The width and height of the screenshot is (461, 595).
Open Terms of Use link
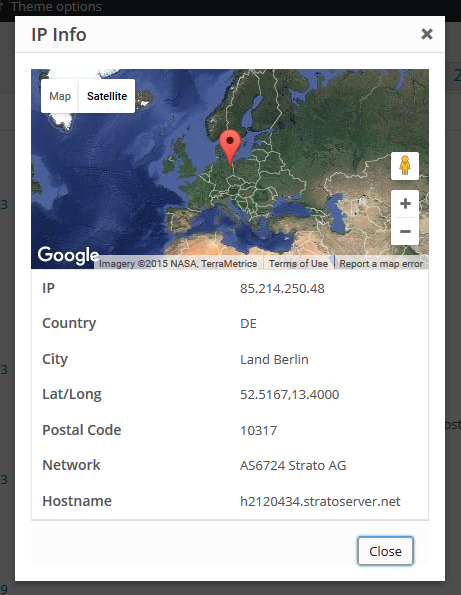coord(298,263)
